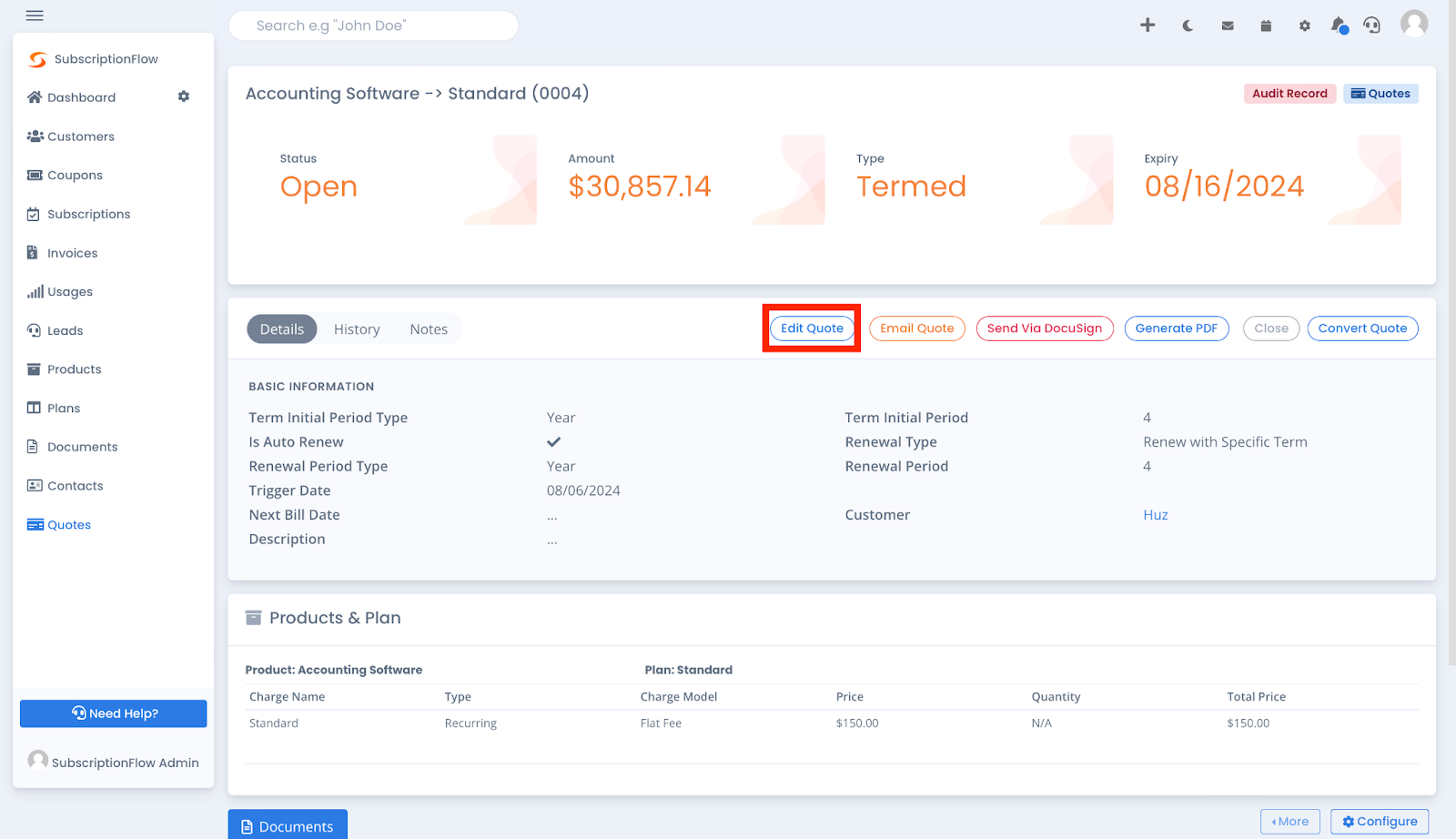Open Usages in sidebar
1456x839 pixels.
click(60, 292)
